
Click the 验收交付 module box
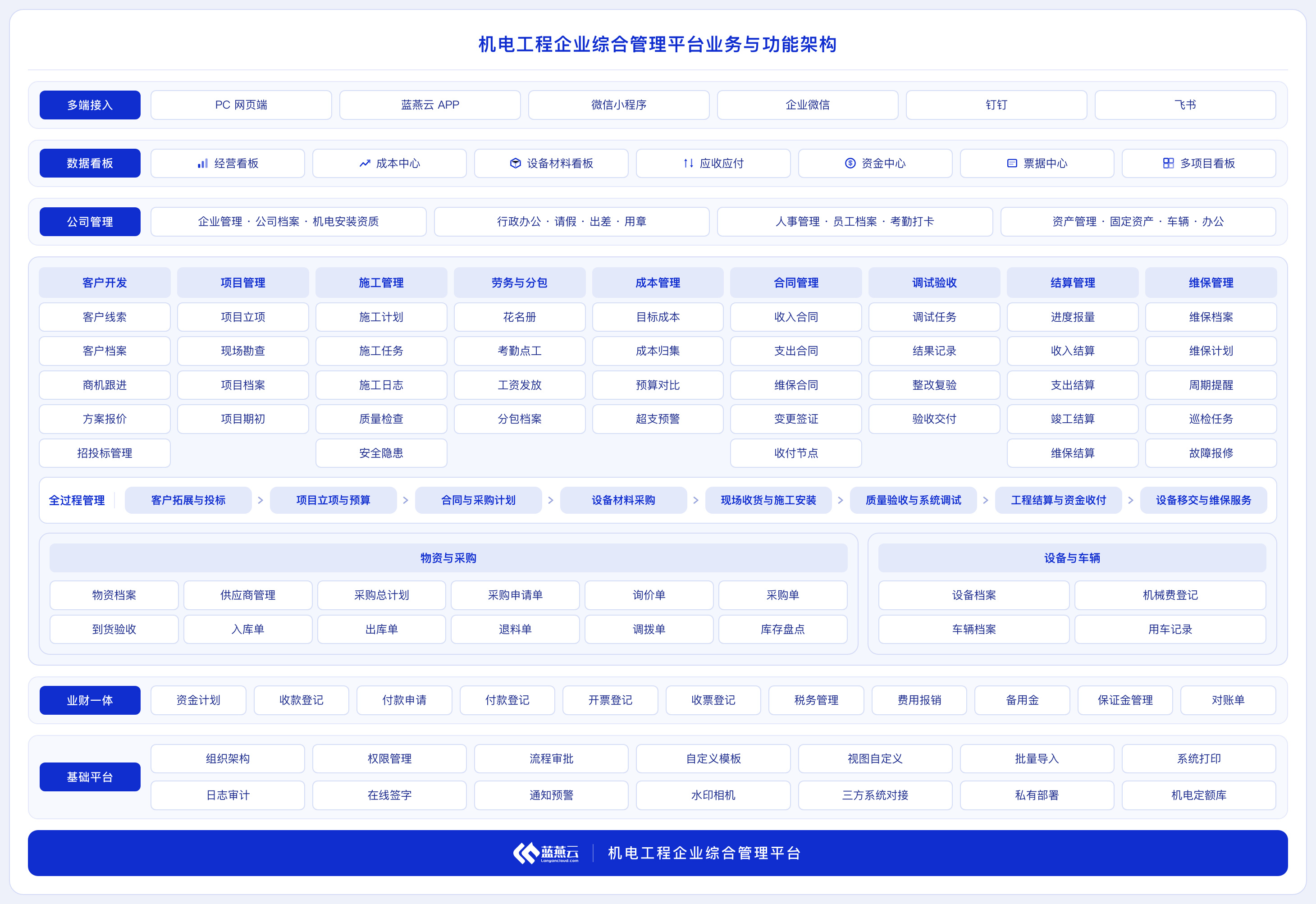pyautogui.click(x=934, y=419)
